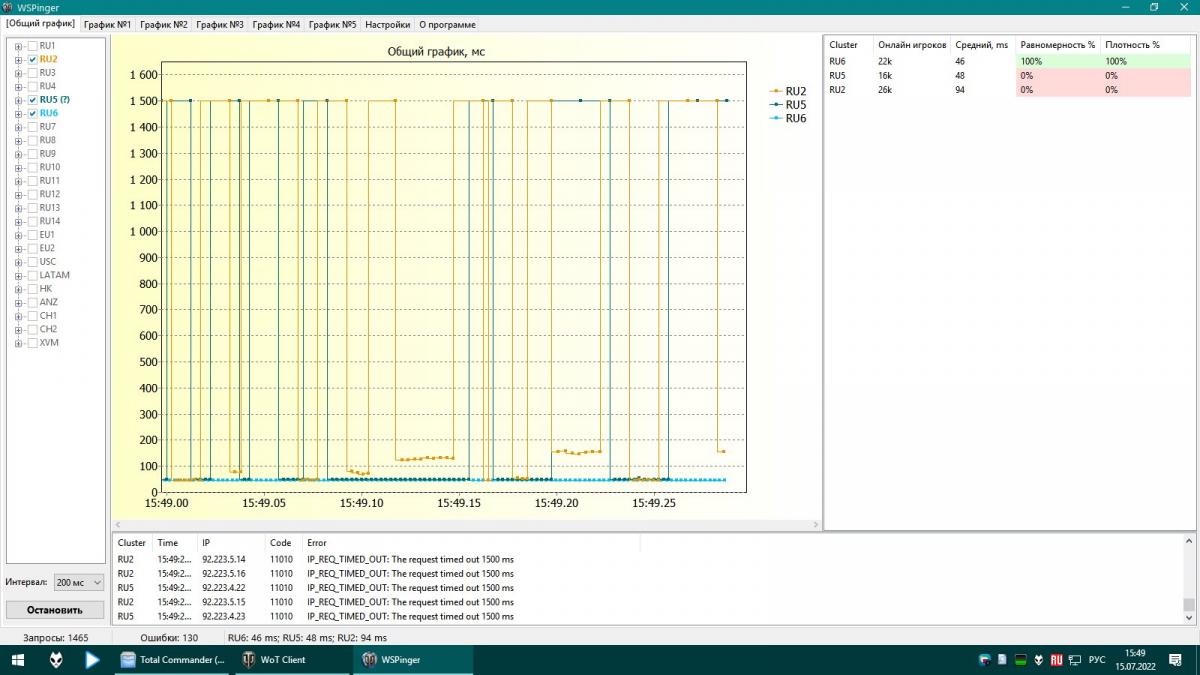Click the RU6 legend color marker
Viewport: 1200px width, 675px height.
tap(776, 118)
